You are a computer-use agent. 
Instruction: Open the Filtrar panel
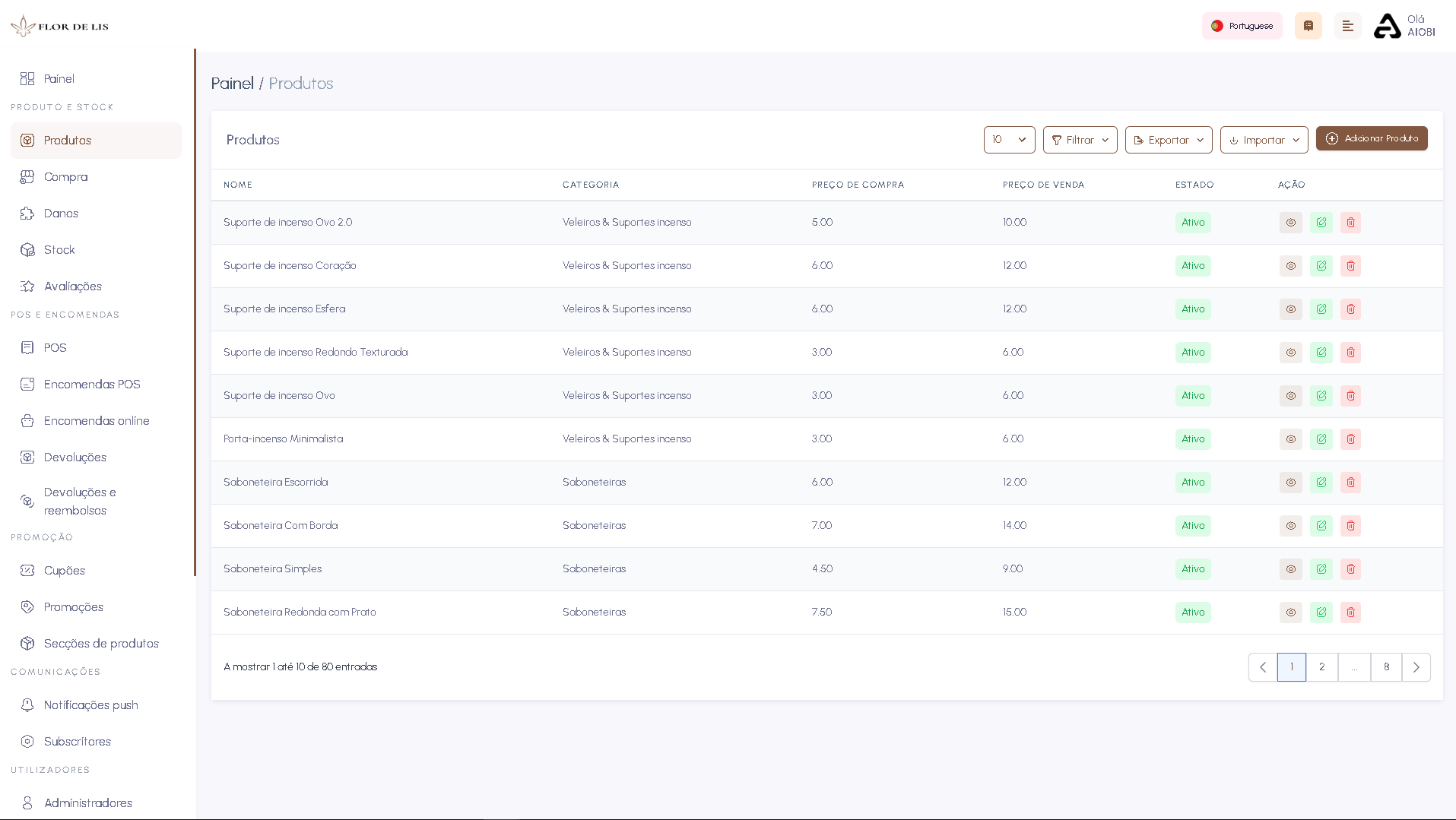(1080, 140)
